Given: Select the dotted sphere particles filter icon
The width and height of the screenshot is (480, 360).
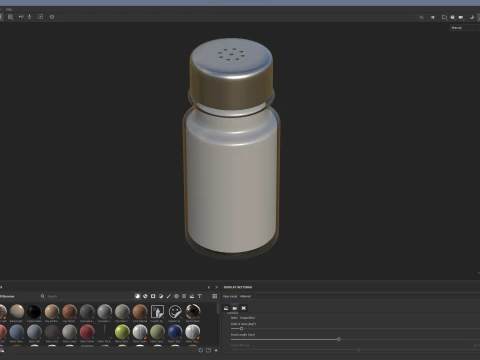Looking at the screenshot, I should click(176, 296).
